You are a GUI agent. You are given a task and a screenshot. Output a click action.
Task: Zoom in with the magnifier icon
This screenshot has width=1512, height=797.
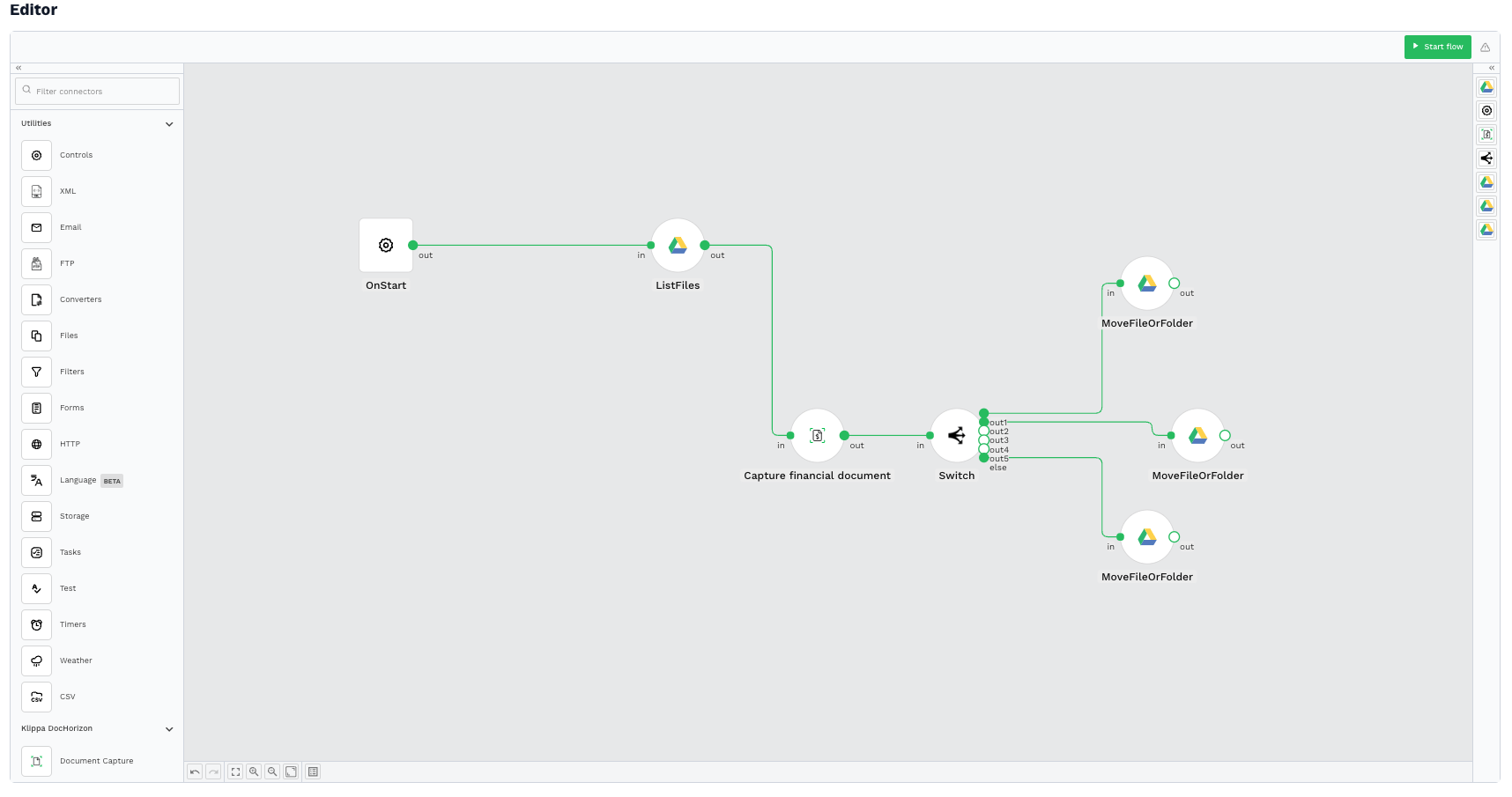click(x=254, y=771)
